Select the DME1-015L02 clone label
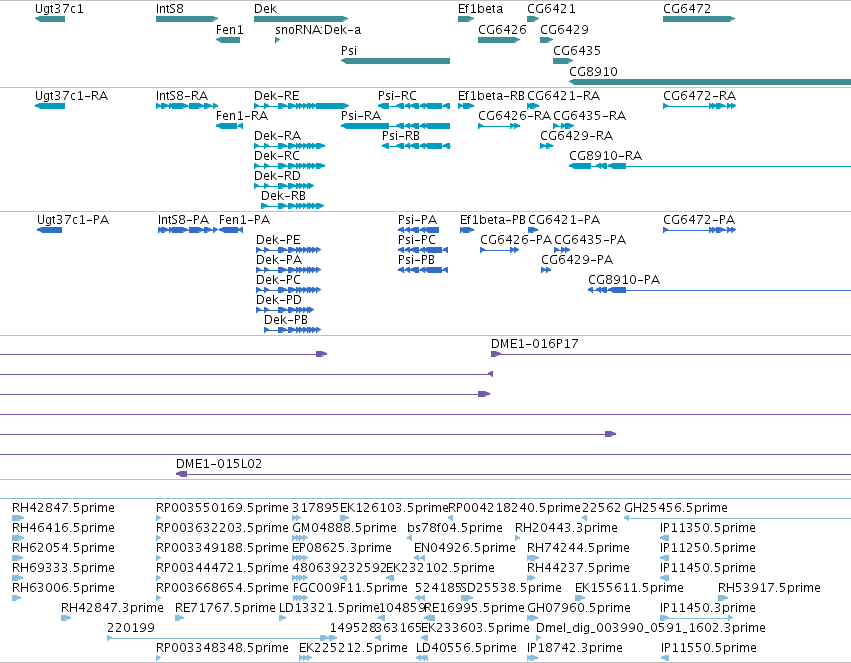The height and width of the screenshot is (663, 851). pyautogui.click(x=219, y=464)
